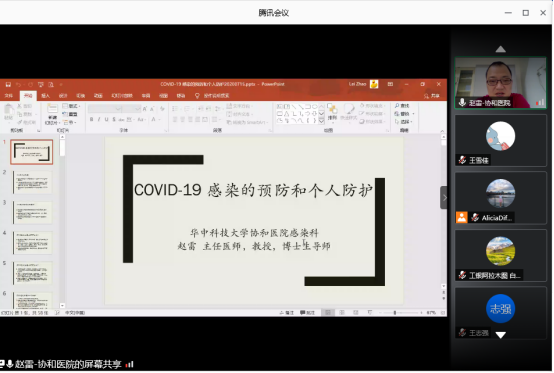The height and width of the screenshot is (373, 554).
Task: Open the Insert (插入) ribbon tab
Action: click(x=45, y=96)
